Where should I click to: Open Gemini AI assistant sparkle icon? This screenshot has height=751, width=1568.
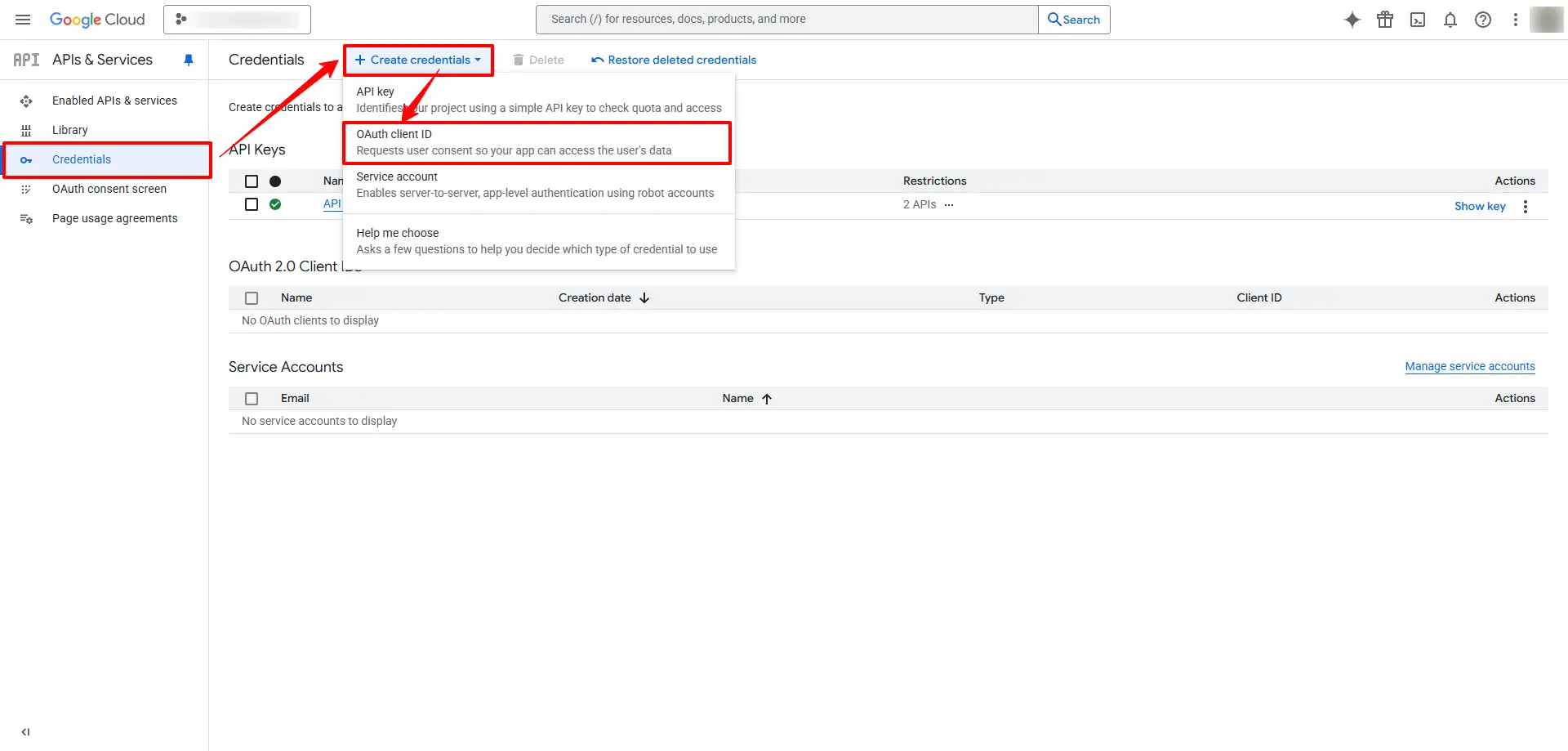coord(1352,20)
